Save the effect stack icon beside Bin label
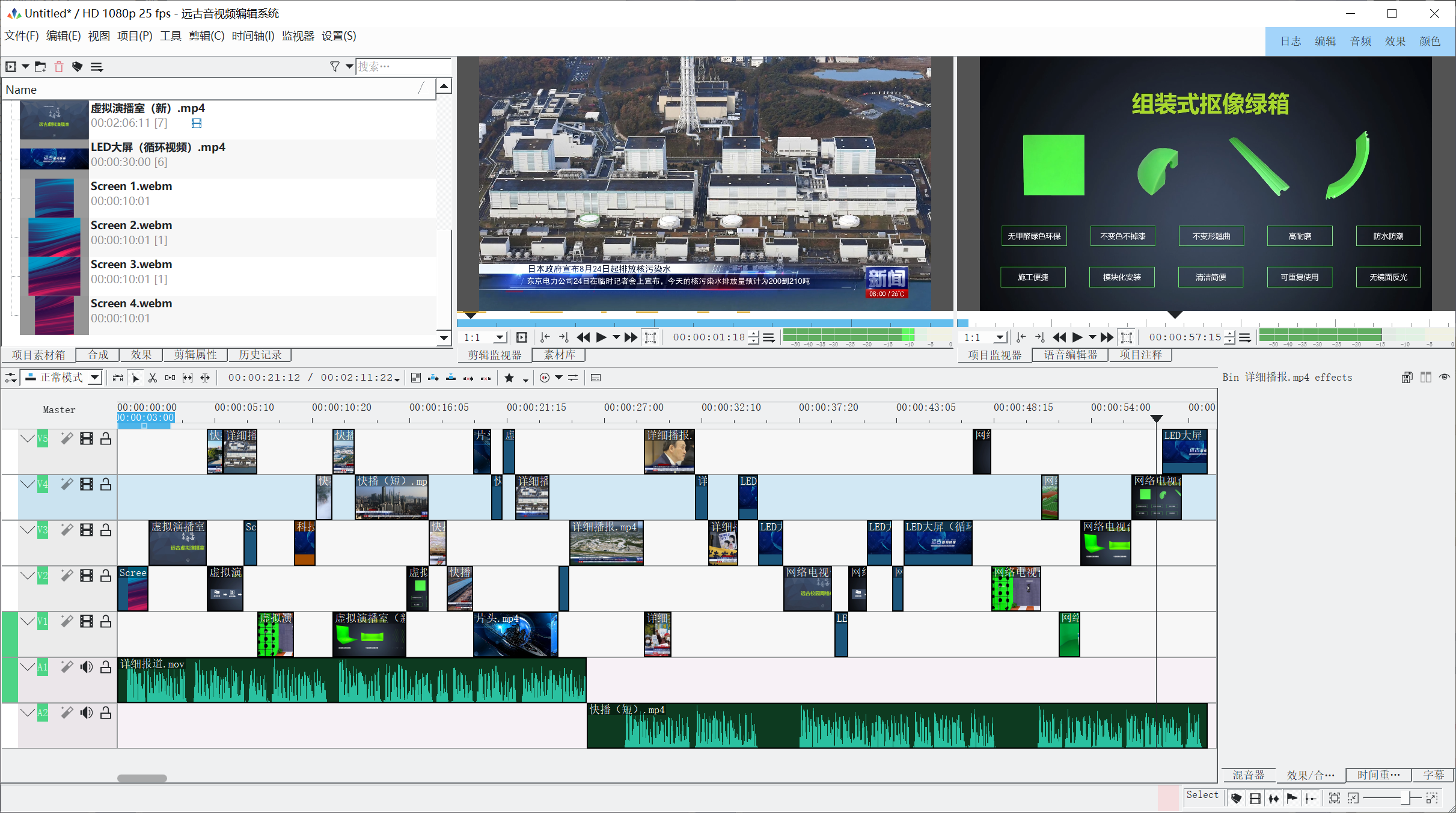Viewport: 1456px width, 813px height. click(1407, 377)
